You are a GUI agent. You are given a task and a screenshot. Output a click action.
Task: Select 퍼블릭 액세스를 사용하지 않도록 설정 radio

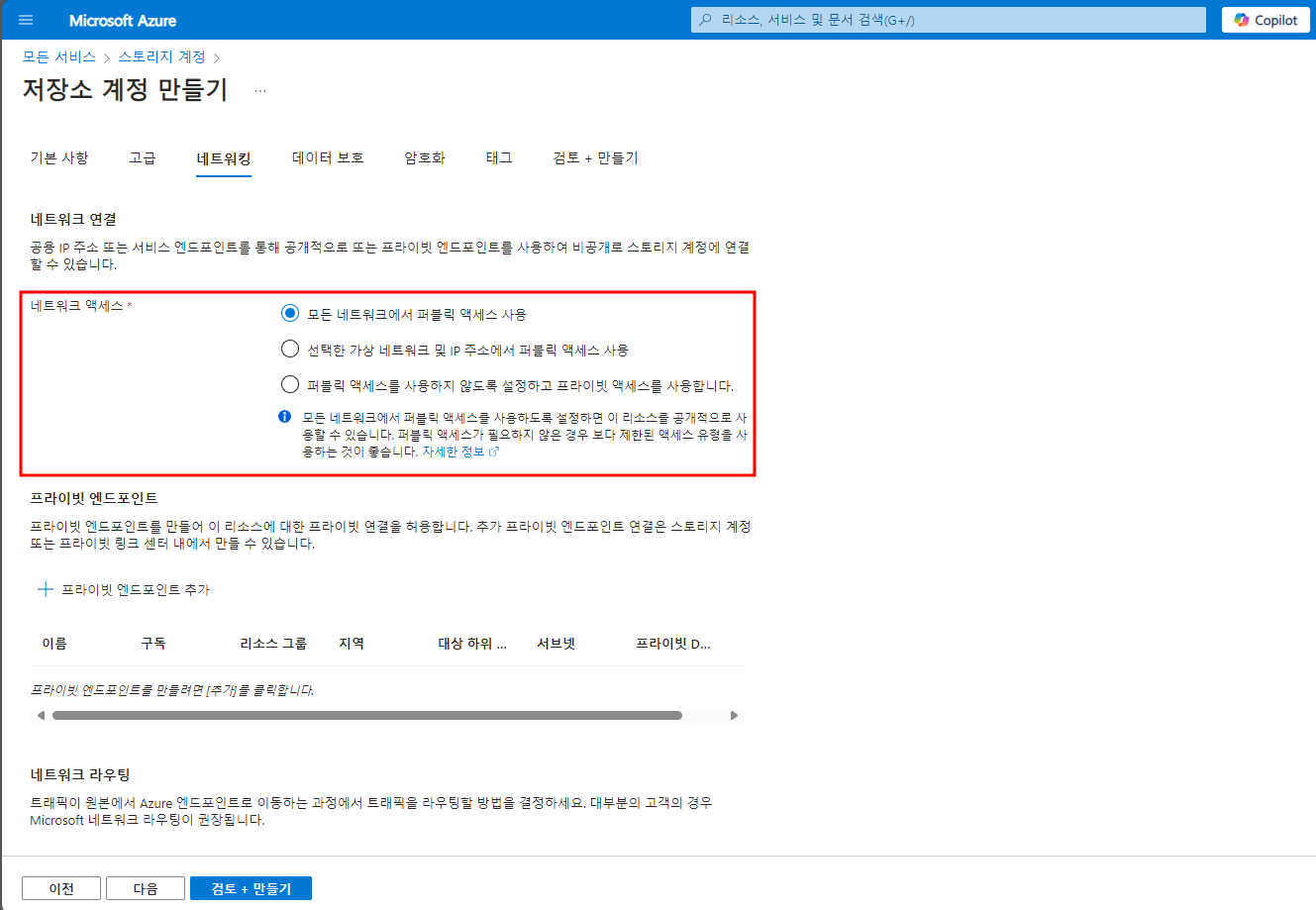click(290, 384)
